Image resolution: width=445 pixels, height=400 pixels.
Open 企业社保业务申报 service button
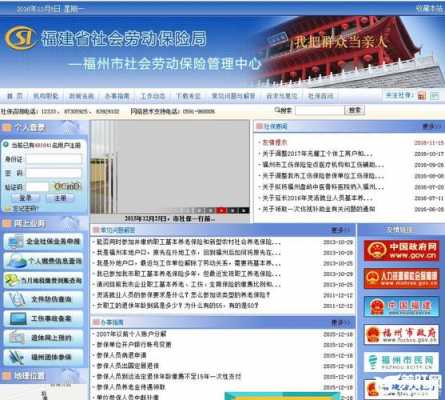(x=43, y=242)
